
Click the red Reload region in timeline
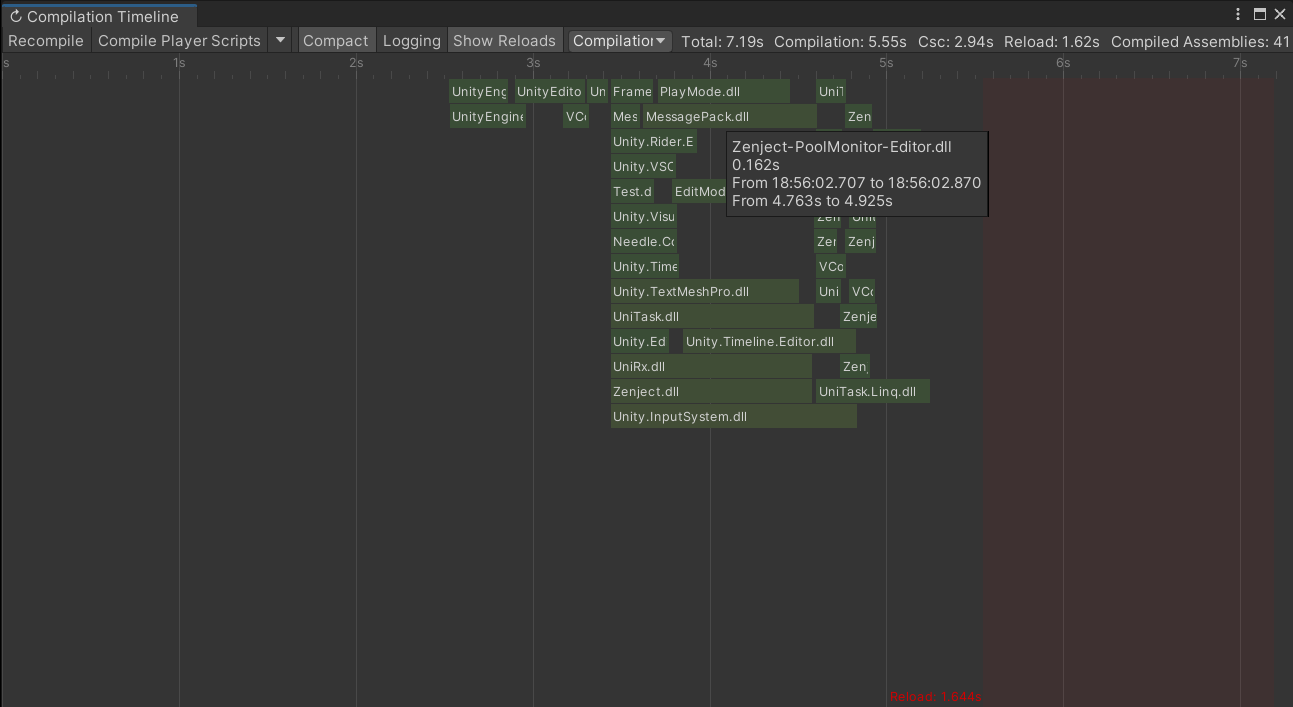coord(1128,400)
